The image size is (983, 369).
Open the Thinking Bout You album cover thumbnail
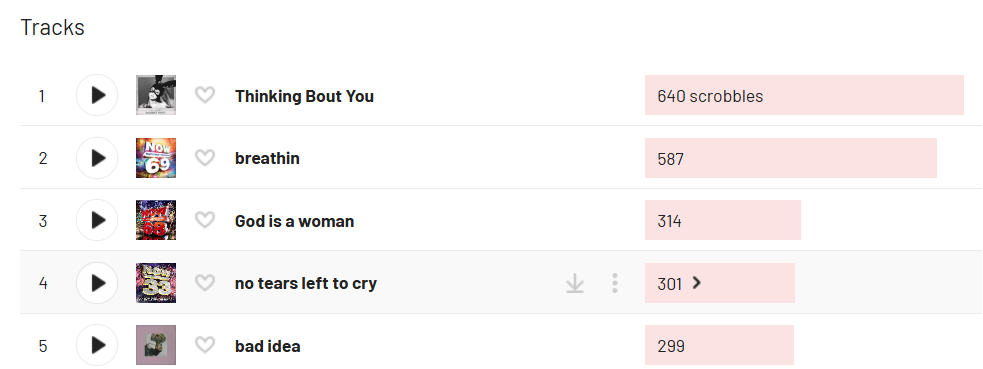click(x=155, y=95)
